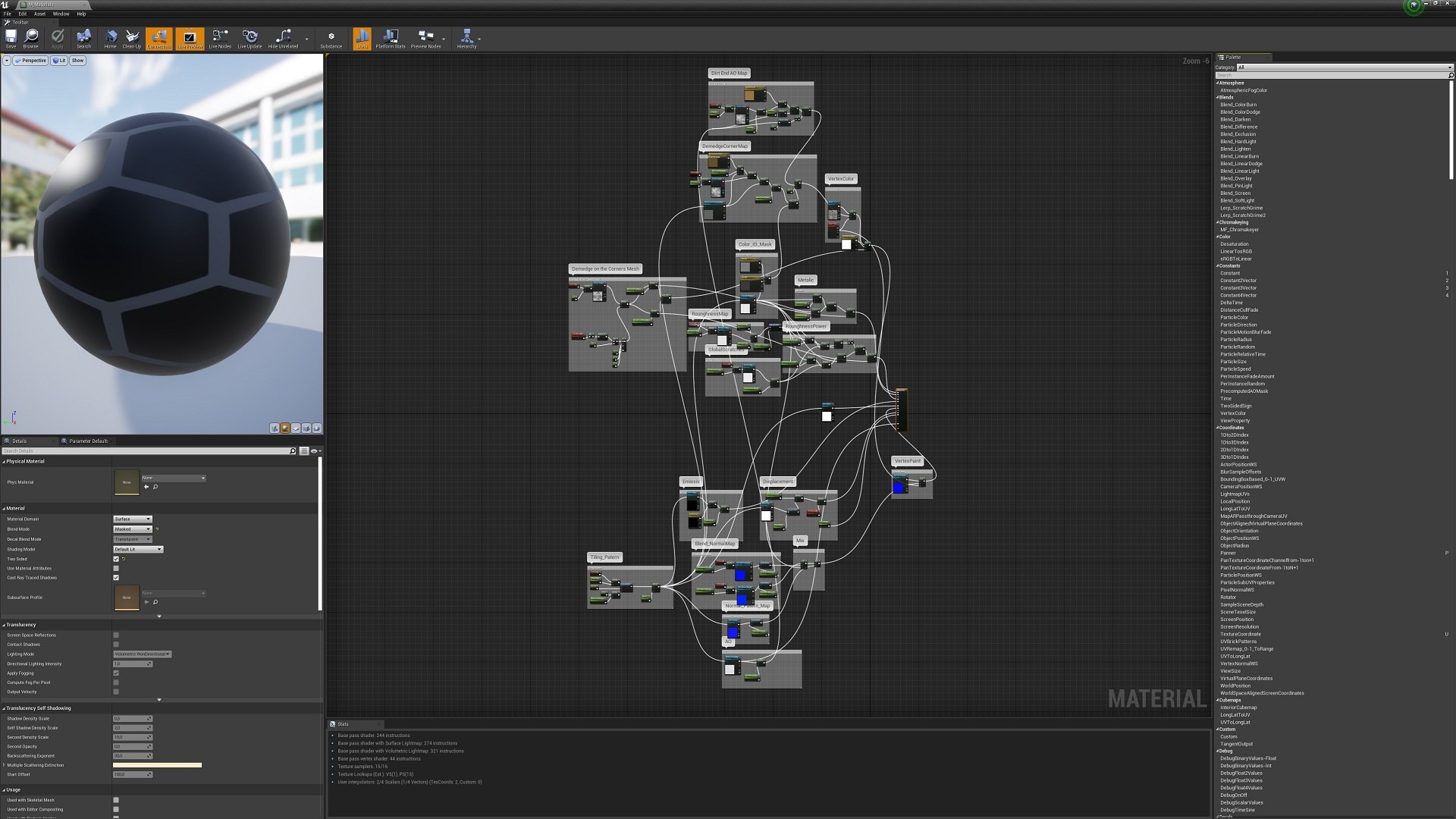Viewport: 1456px width, 819px height.
Task: Click the Home toolbar icon
Action: pyautogui.click(x=111, y=39)
